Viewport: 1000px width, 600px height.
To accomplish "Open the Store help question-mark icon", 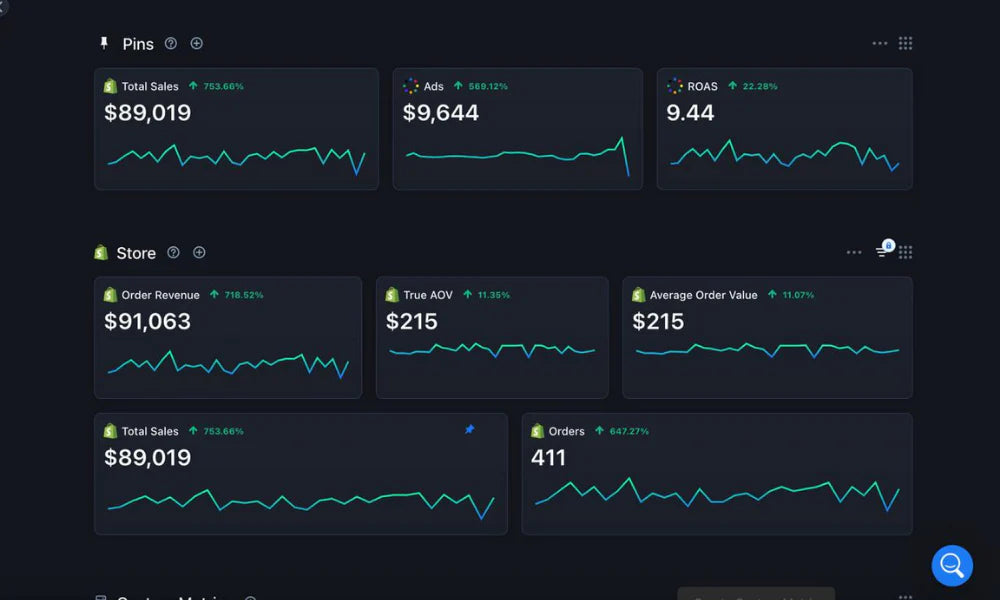I will [173, 252].
